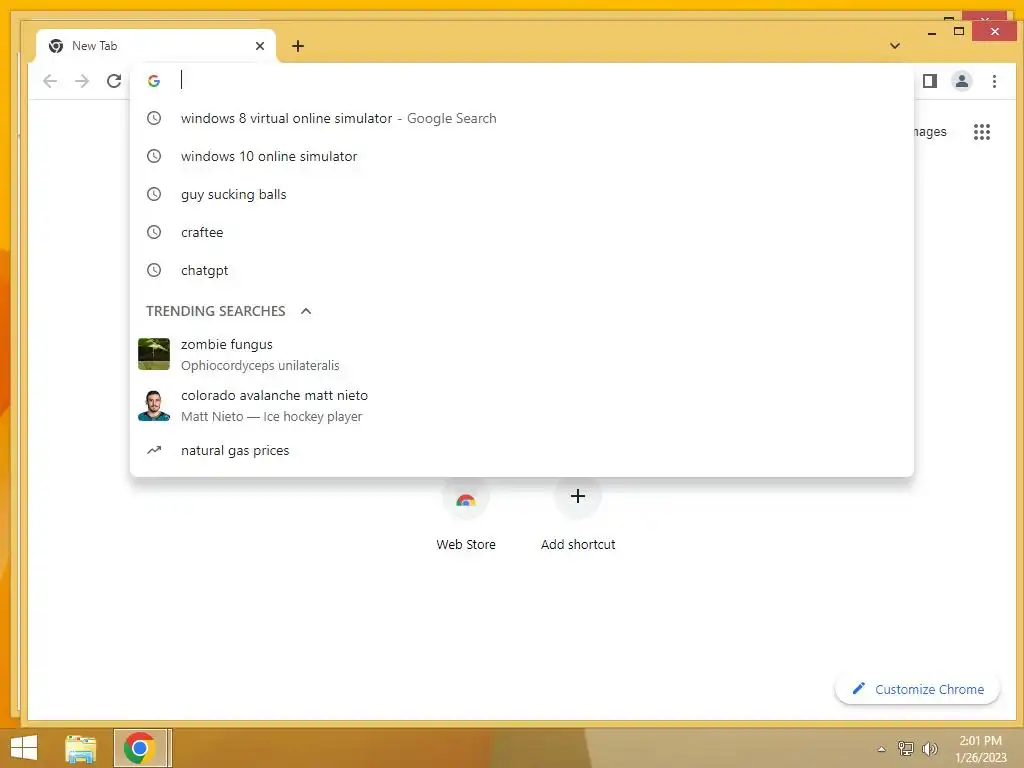Click the browser forward arrow
Screen dimensions: 1024x768
(x=82, y=81)
